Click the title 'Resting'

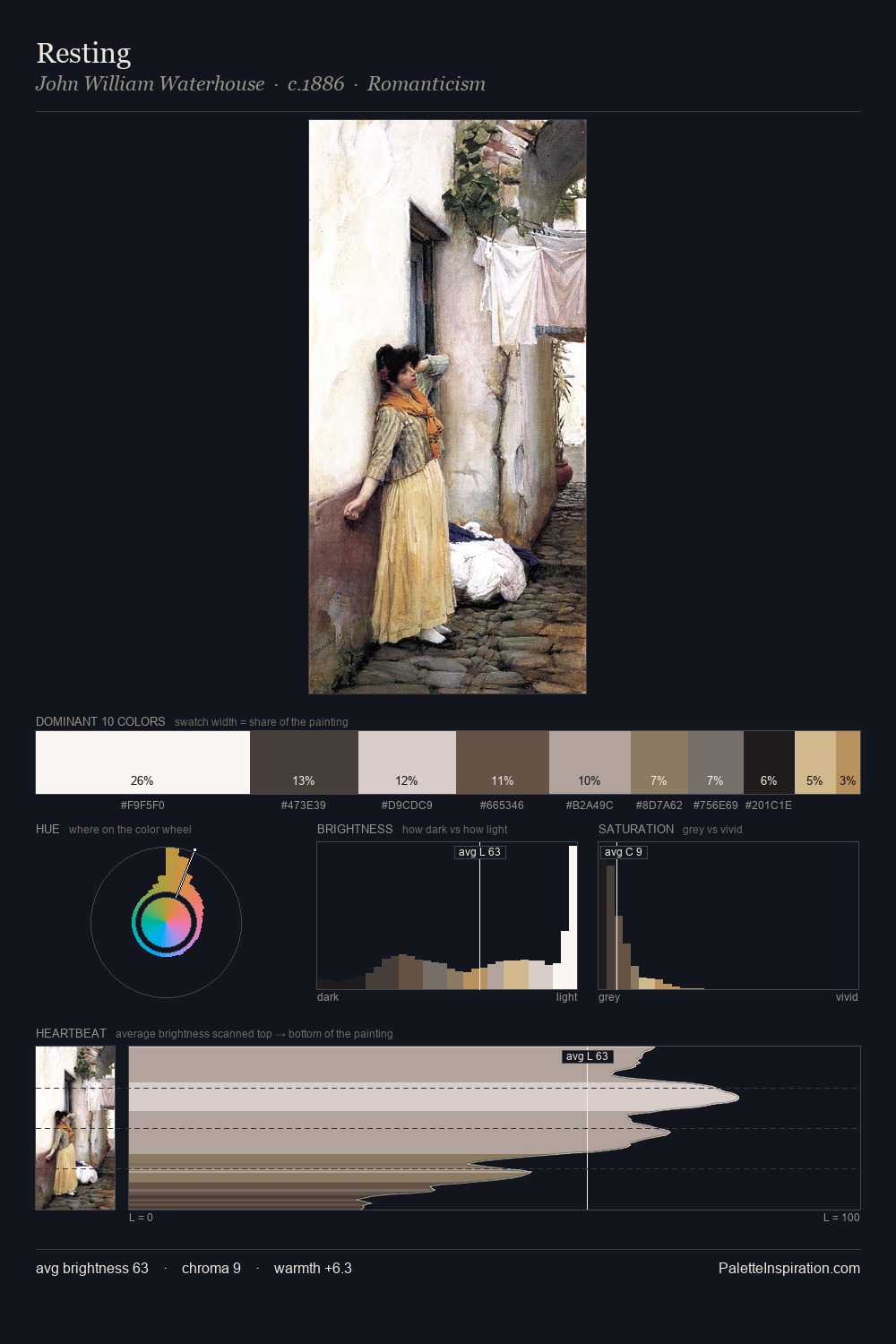83,54
